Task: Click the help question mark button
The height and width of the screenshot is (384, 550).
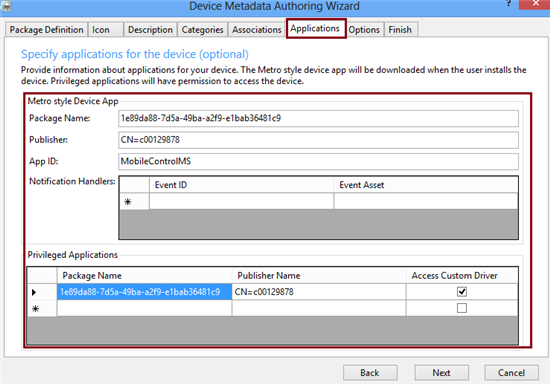Action: (509, 4)
